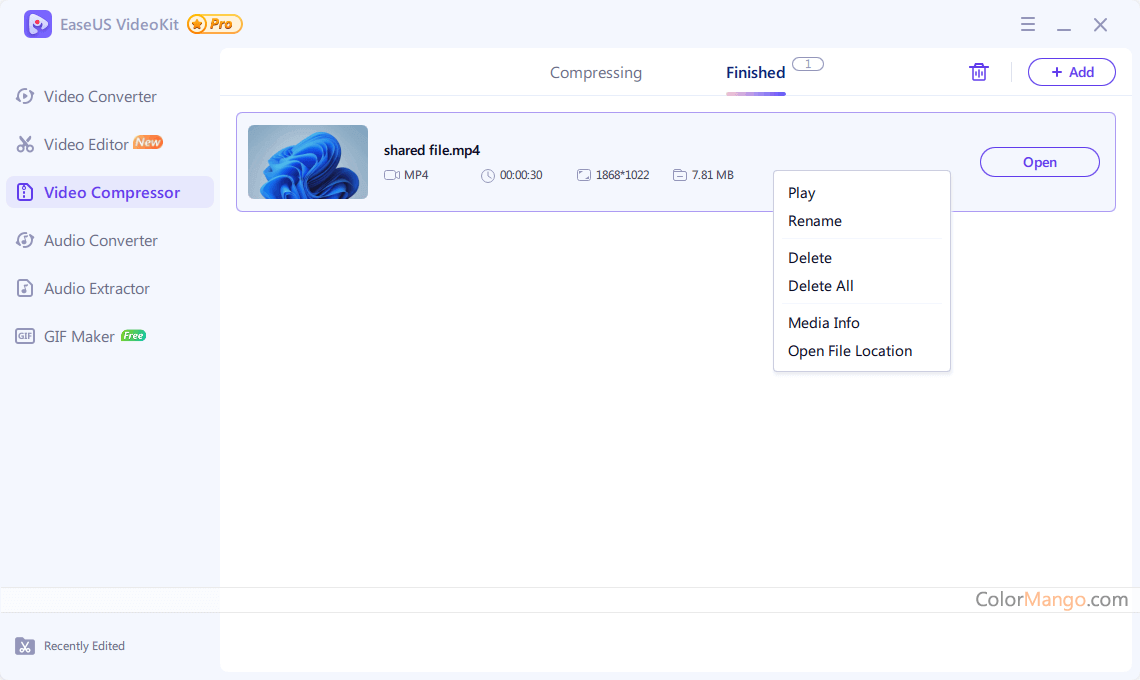Open Recently Edited at the bottom

[70, 646]
